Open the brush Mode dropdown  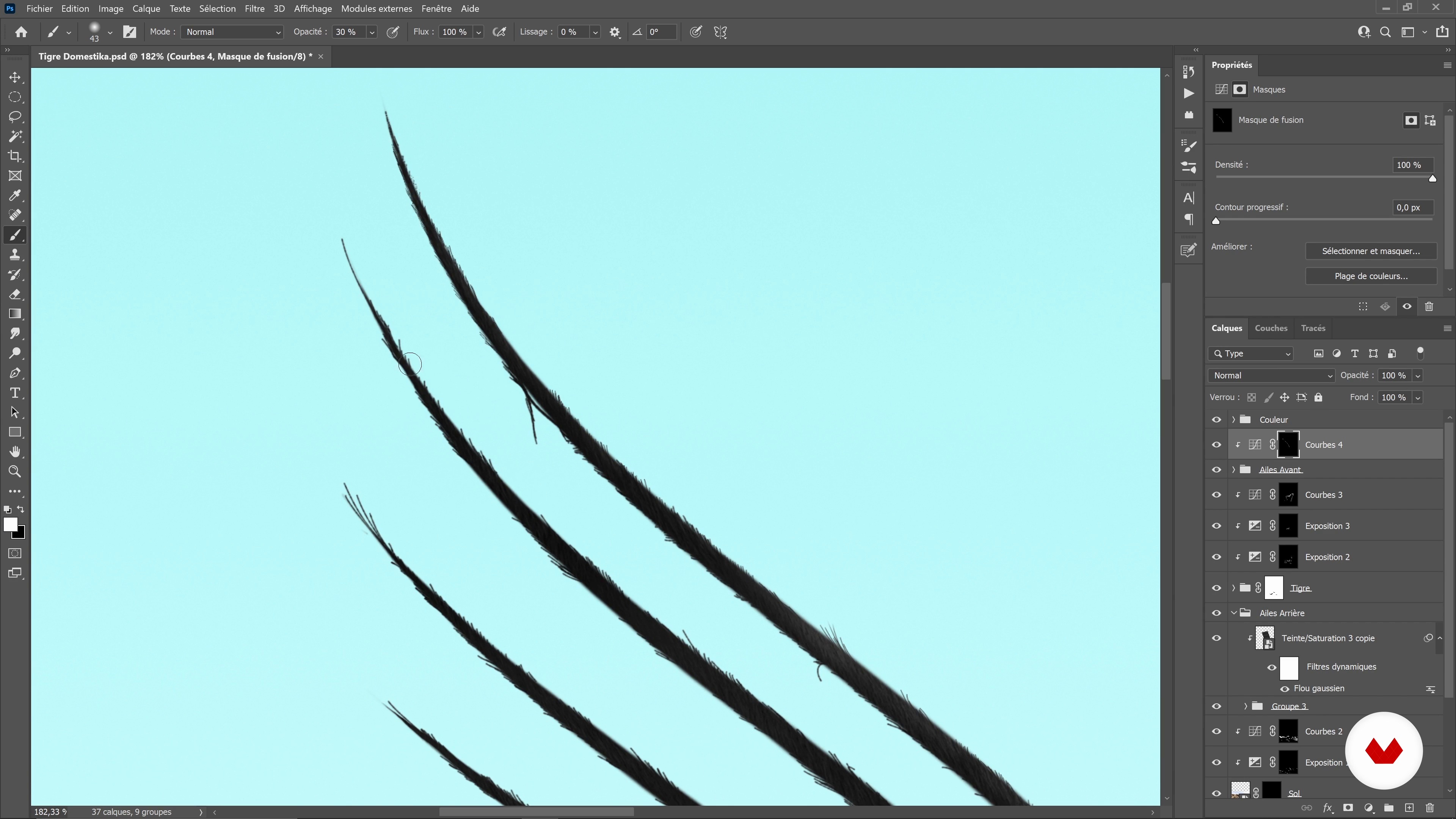point(232,32)
